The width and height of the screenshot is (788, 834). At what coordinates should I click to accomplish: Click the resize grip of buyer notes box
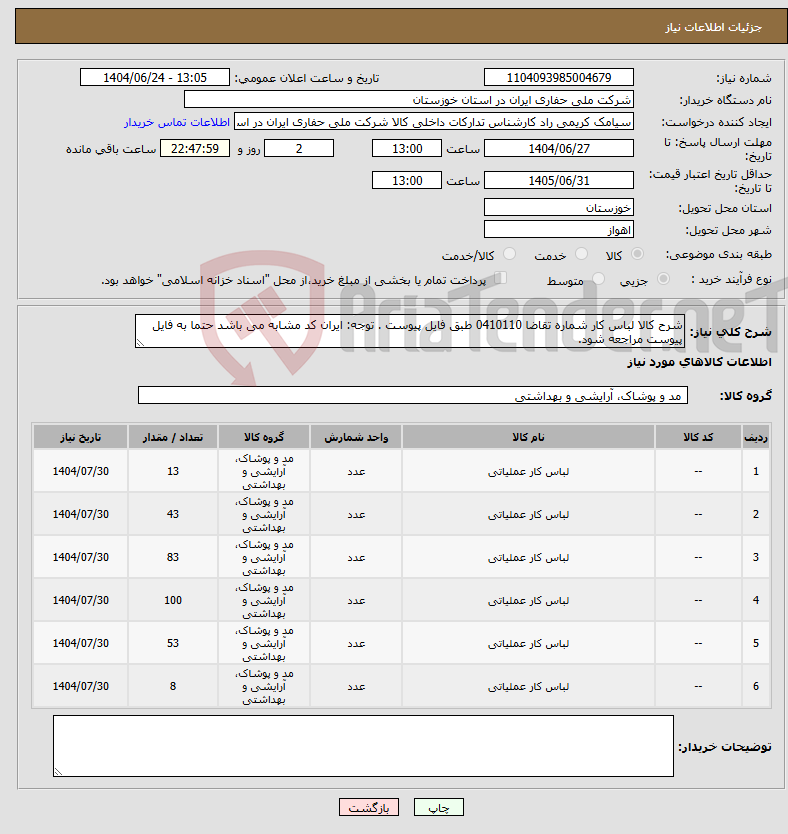(58, 772)
